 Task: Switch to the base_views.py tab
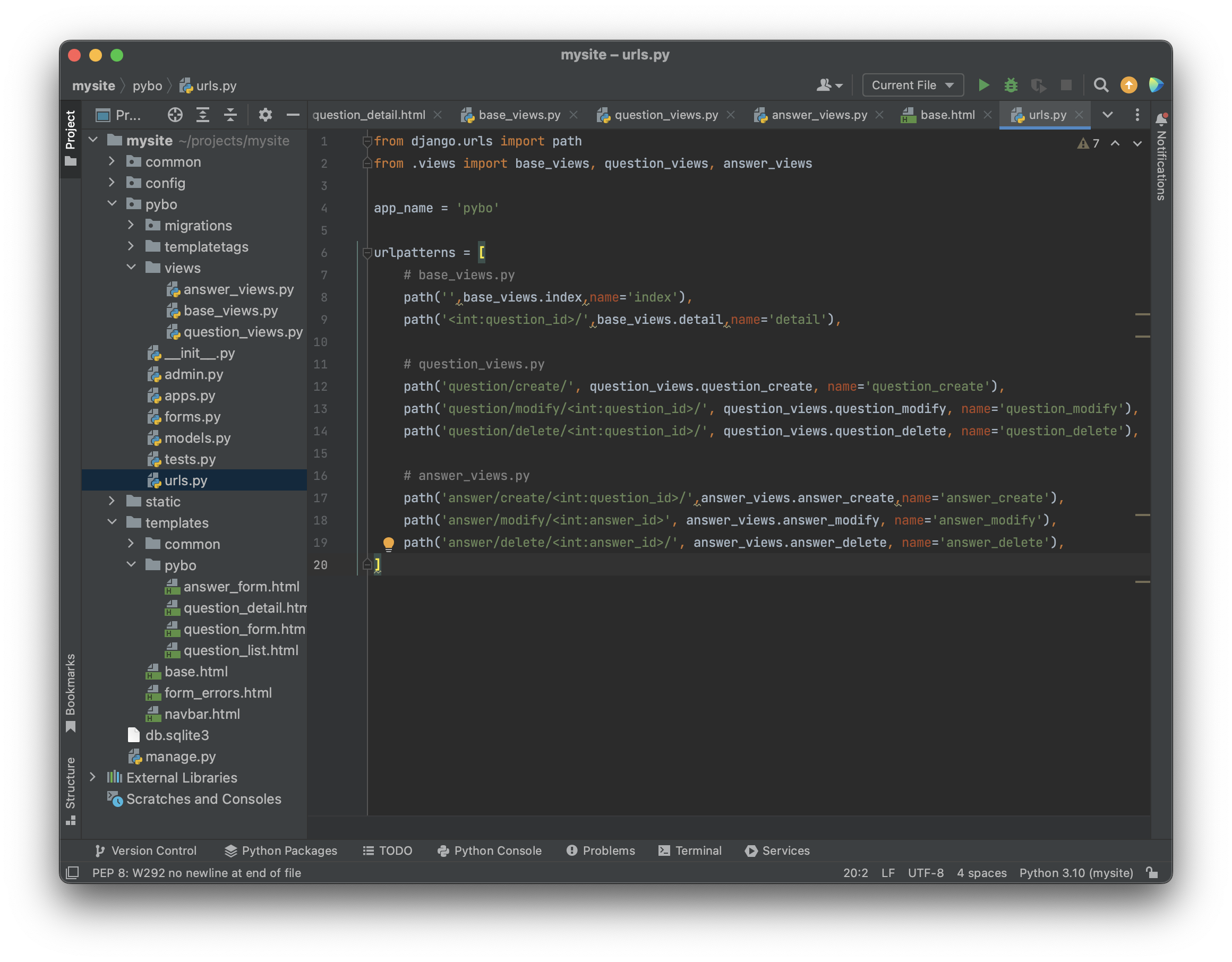pos(519,115)
